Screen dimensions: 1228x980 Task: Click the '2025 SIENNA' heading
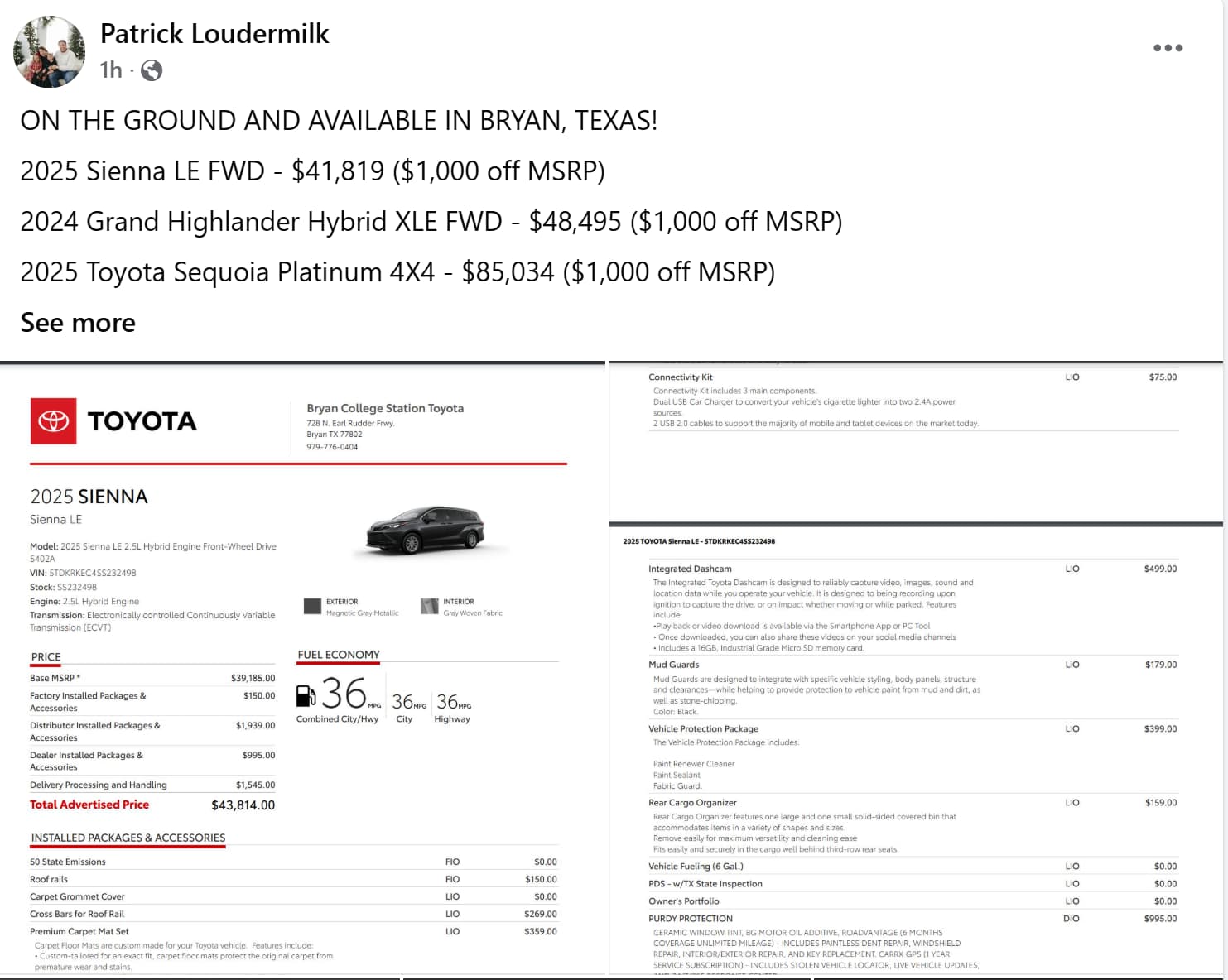pyautogui.click(x=89, y=497)
